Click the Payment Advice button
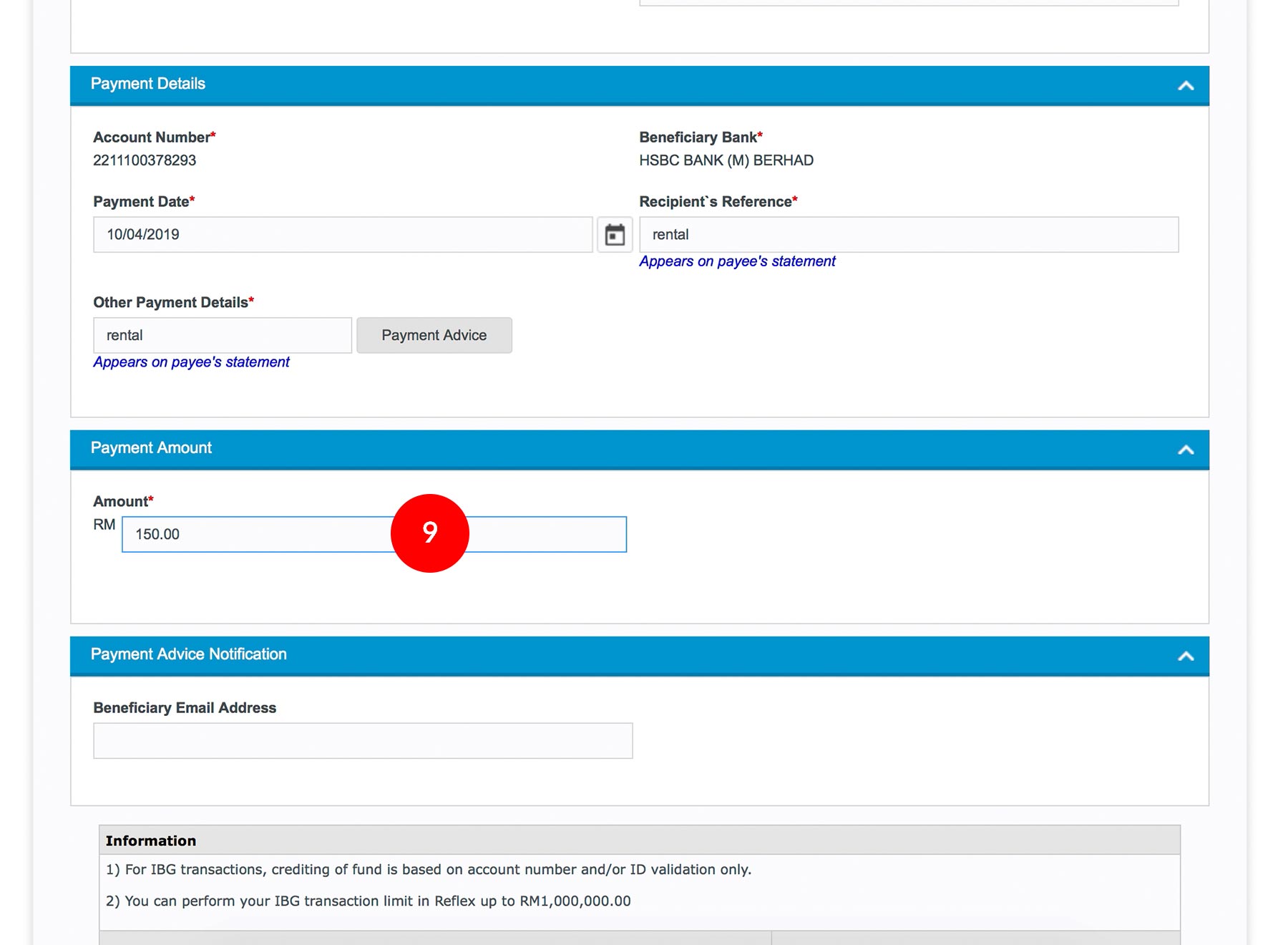 [434, 335]
